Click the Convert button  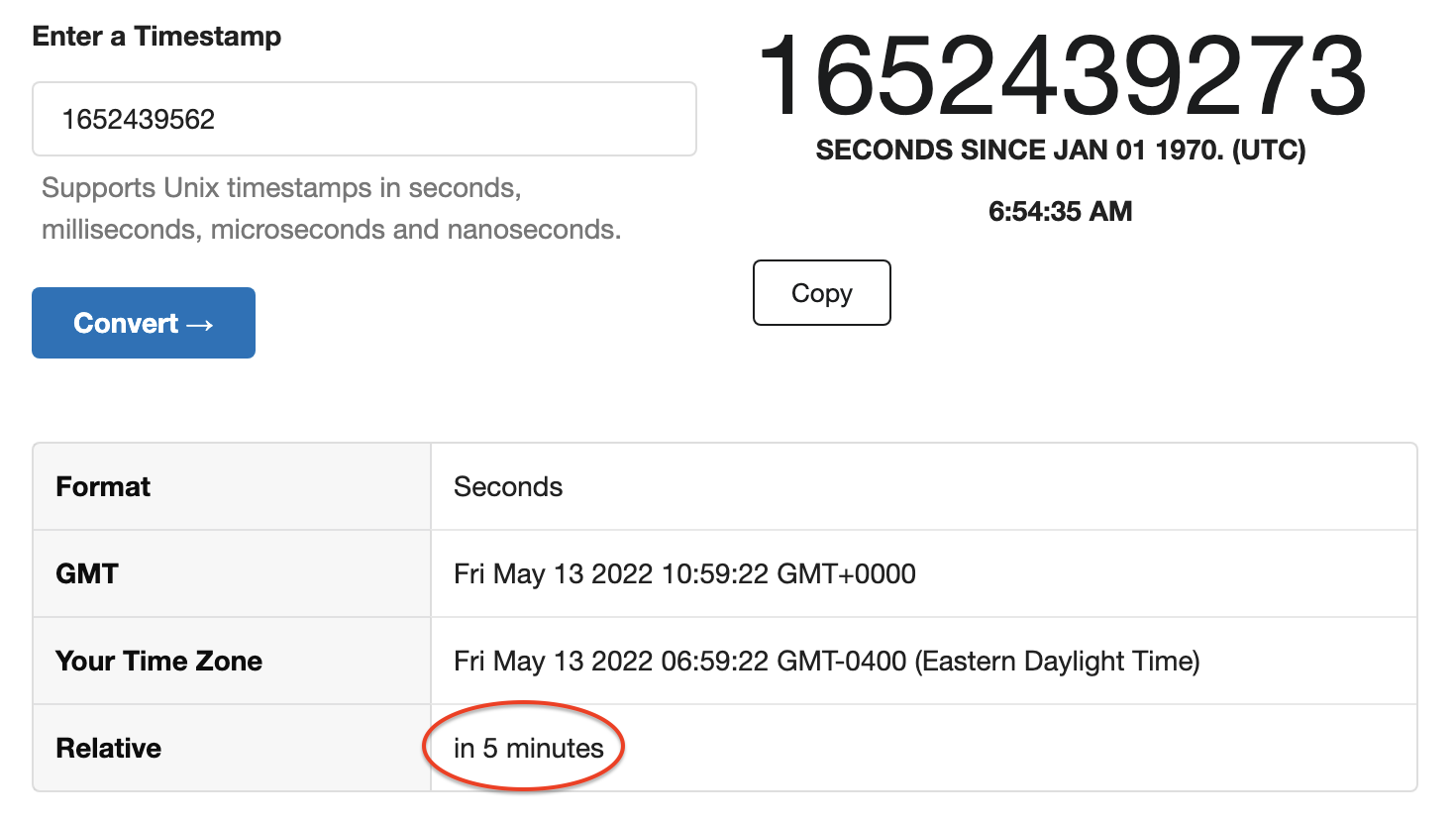pyautogui.click(x=143, y=322)
